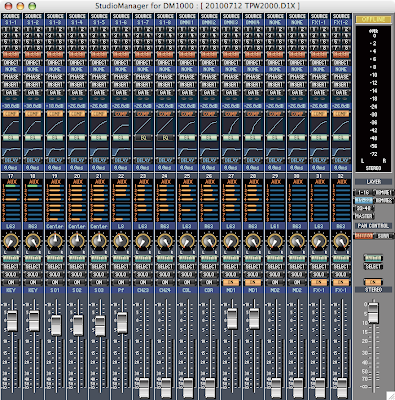The height and width of the screenshot is (400, 395).
Task: Click the DIRECT button on channel 24
Action: pos(165,62)
